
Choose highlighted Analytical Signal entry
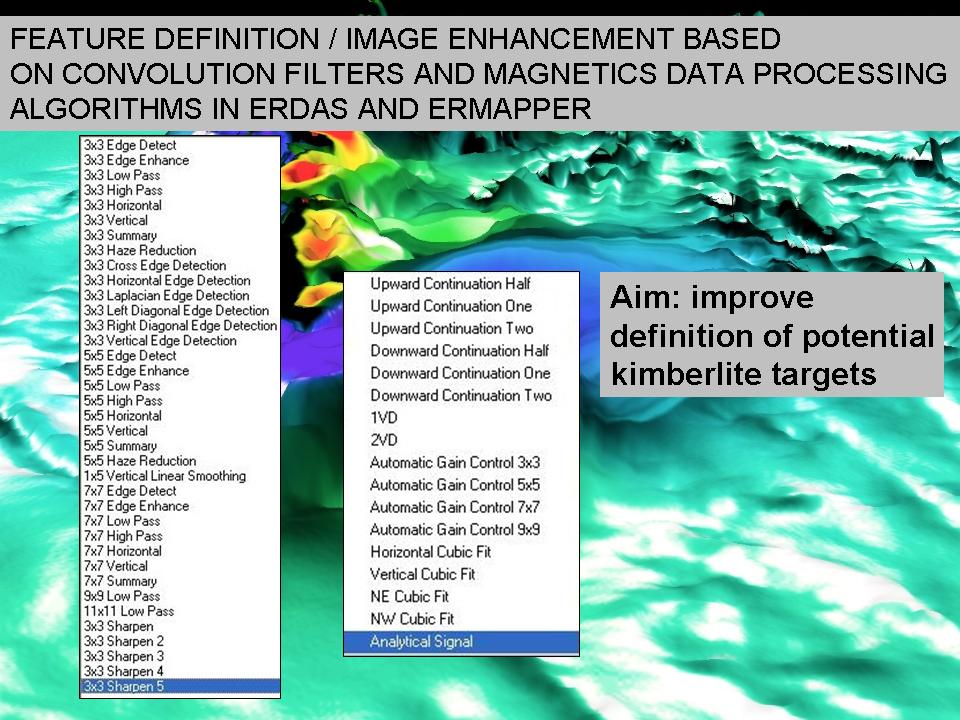pyautogui.click(x=461, y=642)
